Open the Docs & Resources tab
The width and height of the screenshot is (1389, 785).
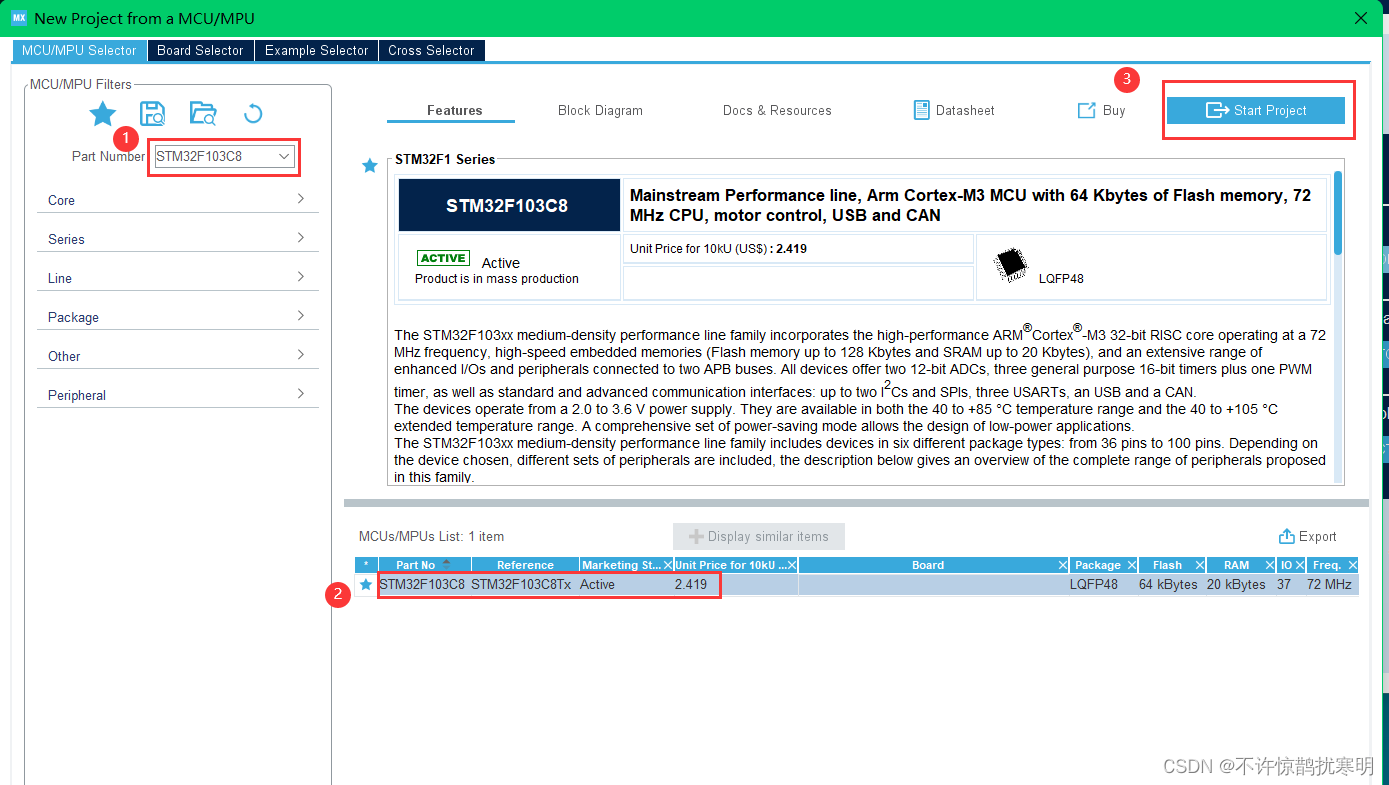click(x=777, y=110)
